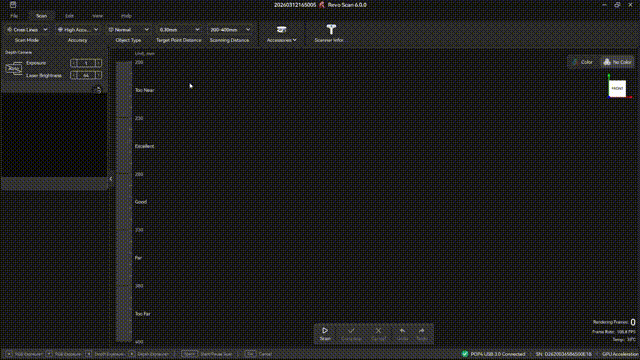Open the Scanner Info panel
The image size is (640, 360).
(x=331, y=33)
